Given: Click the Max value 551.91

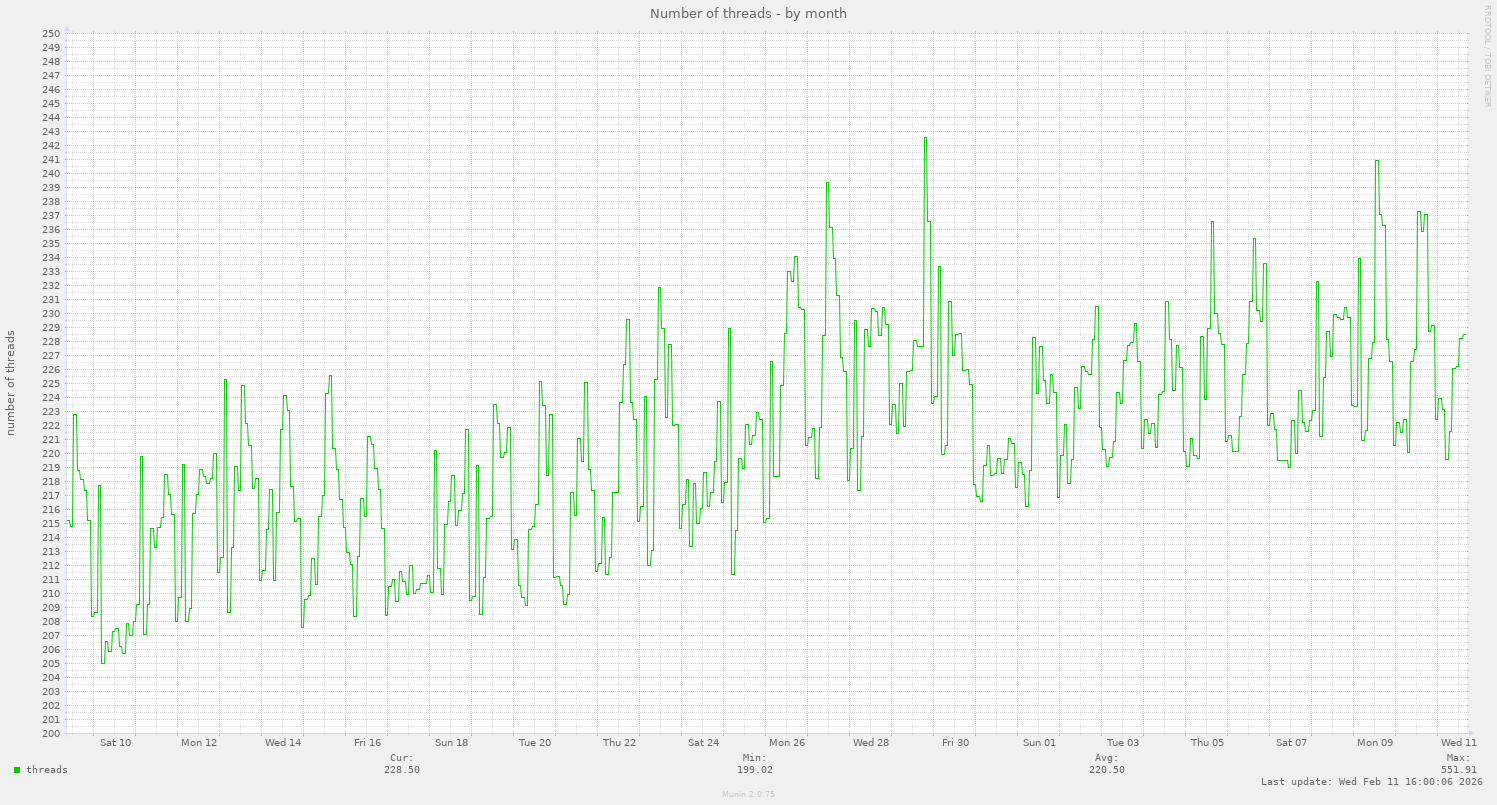Looking at the screenshot, I should 1458,770.
